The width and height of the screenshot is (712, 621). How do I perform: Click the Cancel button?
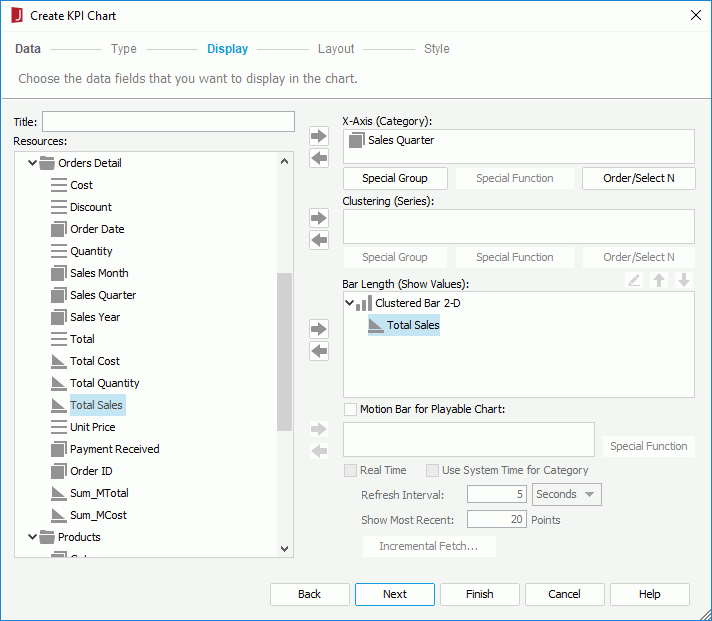point(564,594)
